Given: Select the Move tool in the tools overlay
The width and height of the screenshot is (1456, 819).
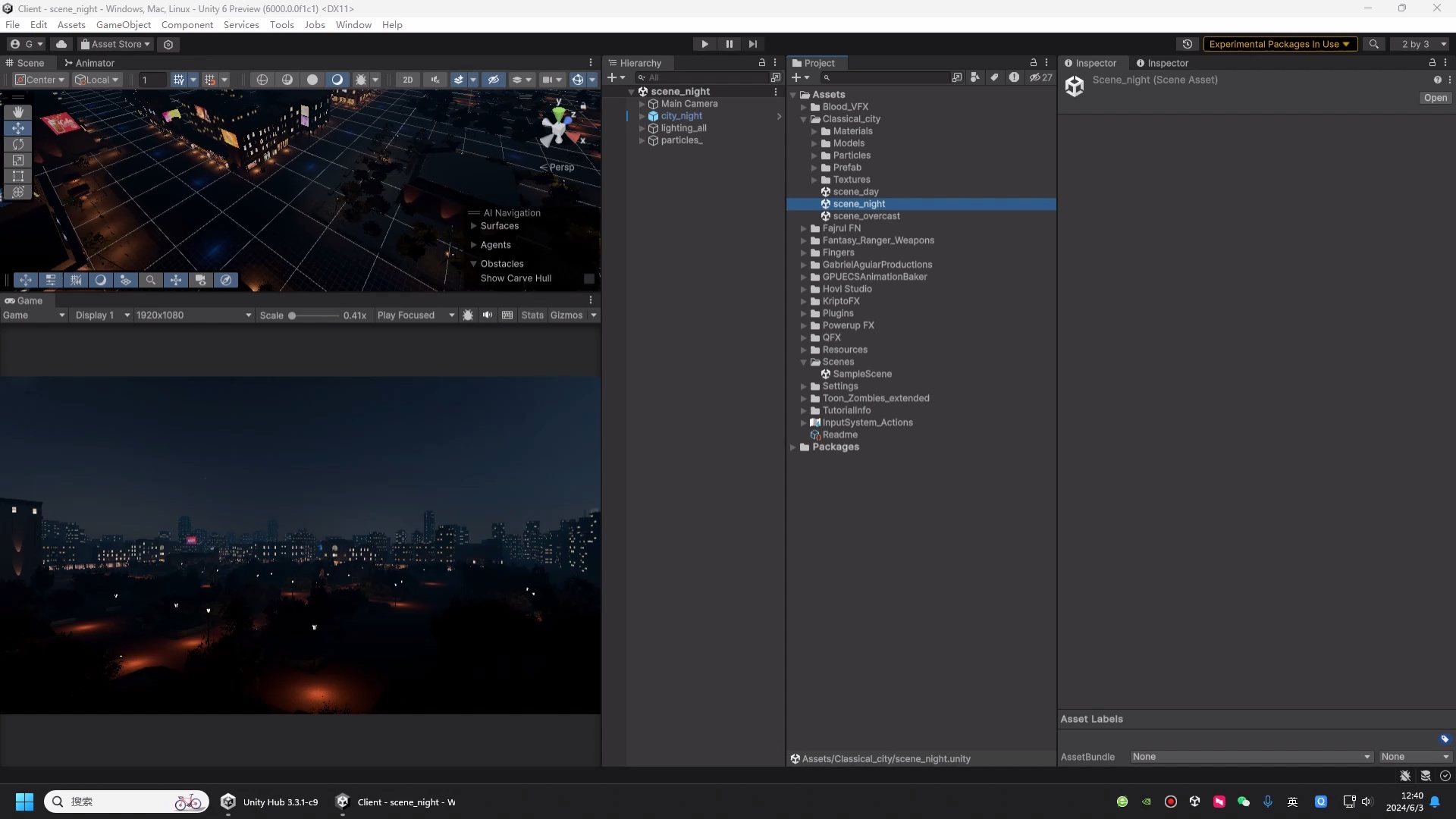Looking at the screenshot, I should (17, 128).
